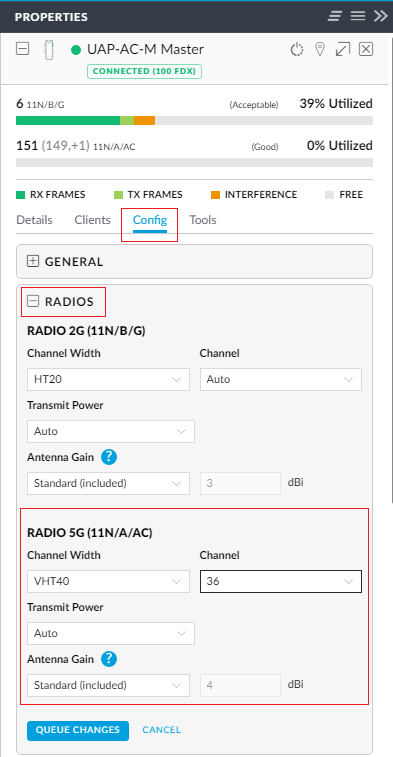Open 2G Channel Width HT20 dropdown
The image size is (393, 757).
(x=108, y=379)
